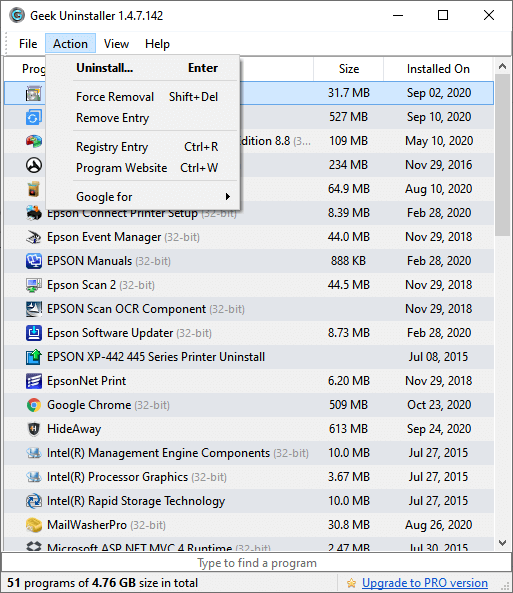This screenshot has height=593, width=513.
Task: Select the EpsonNet Print row text
Action: [86, 381]
